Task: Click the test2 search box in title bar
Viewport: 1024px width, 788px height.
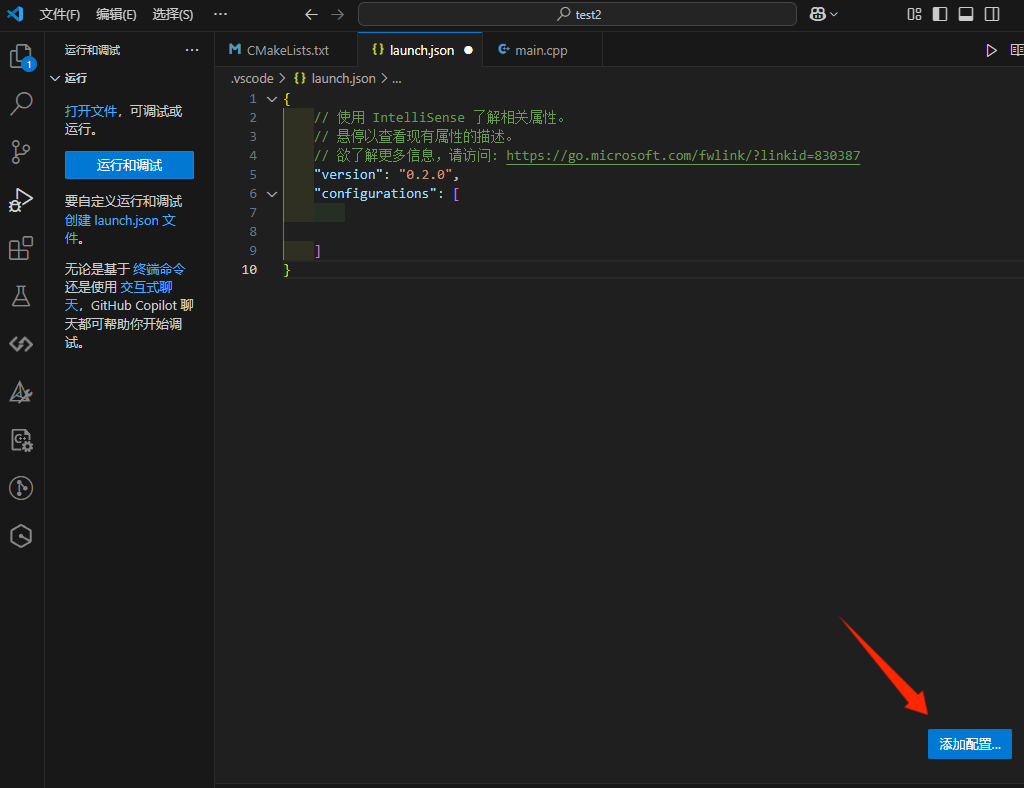Action: (577, 14)
